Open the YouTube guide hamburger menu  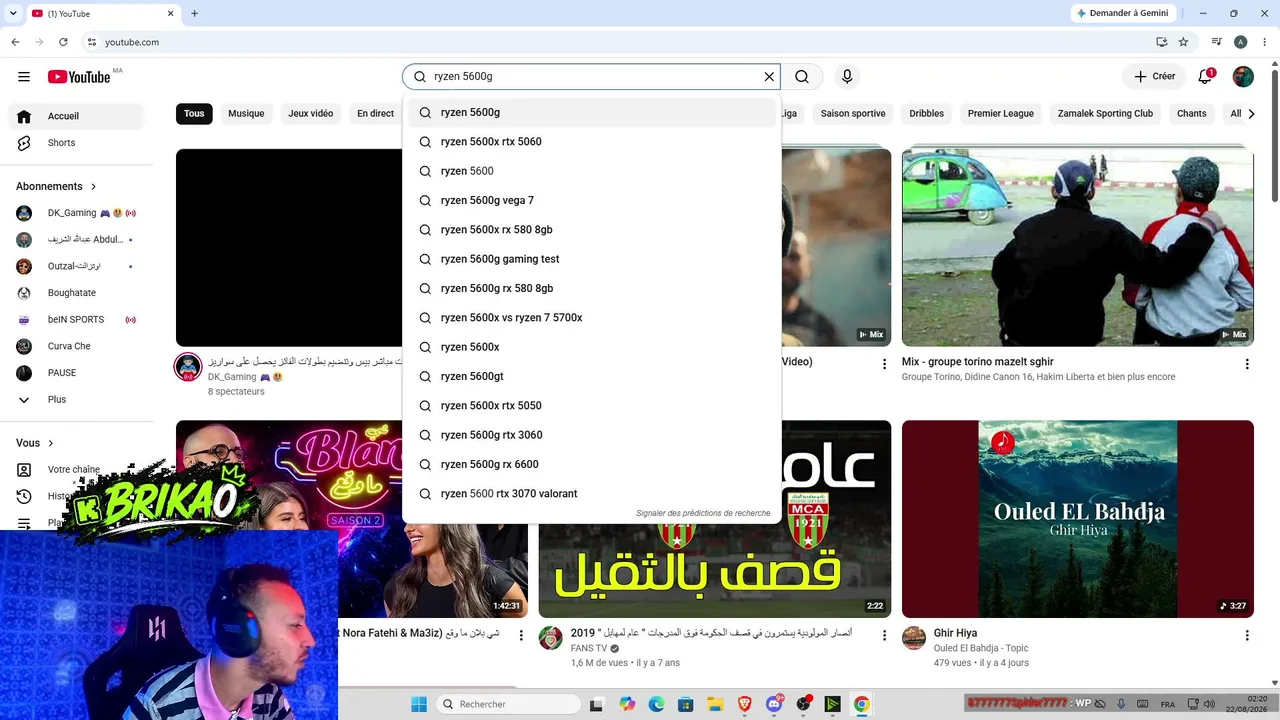tap(24, 77)
